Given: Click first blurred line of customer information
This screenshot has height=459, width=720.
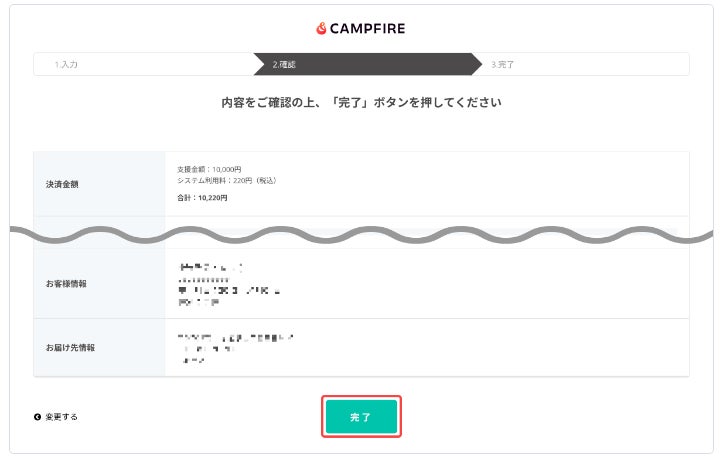Looking at the screenshot, I should pyautogui.click(x=209, y=267).
